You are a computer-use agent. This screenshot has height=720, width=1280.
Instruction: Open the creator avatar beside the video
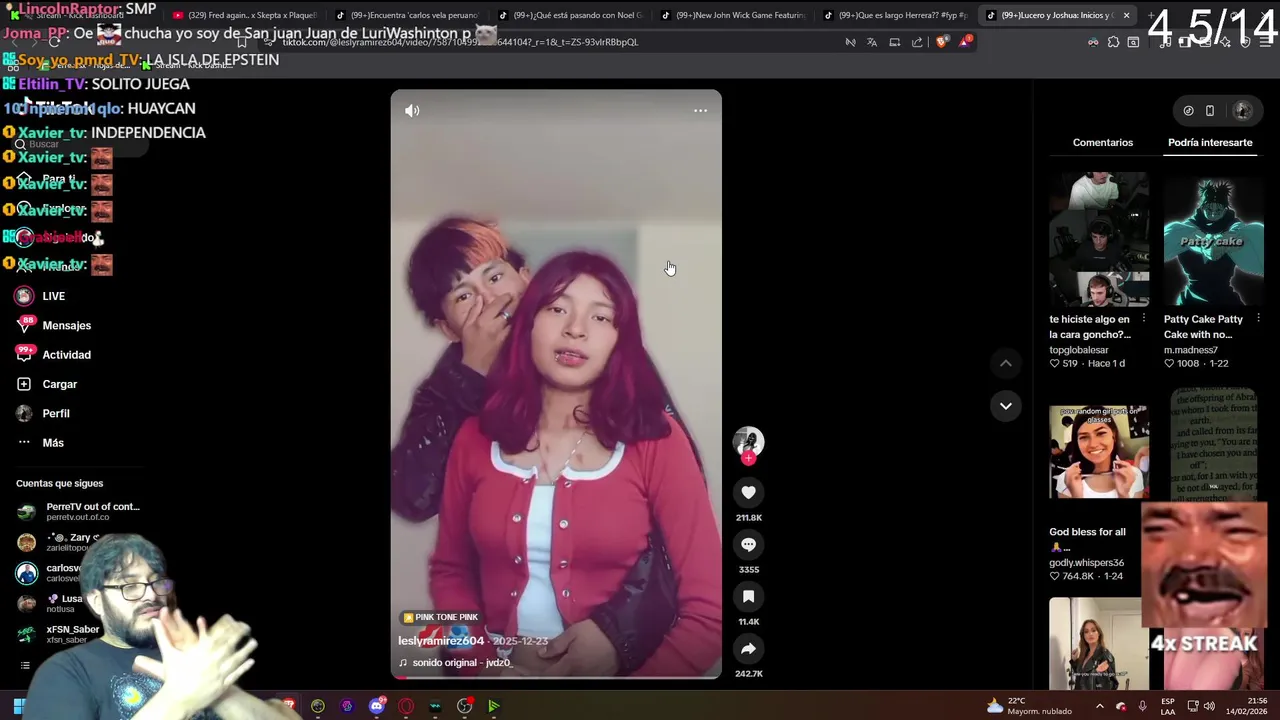(x=748, y=441)
